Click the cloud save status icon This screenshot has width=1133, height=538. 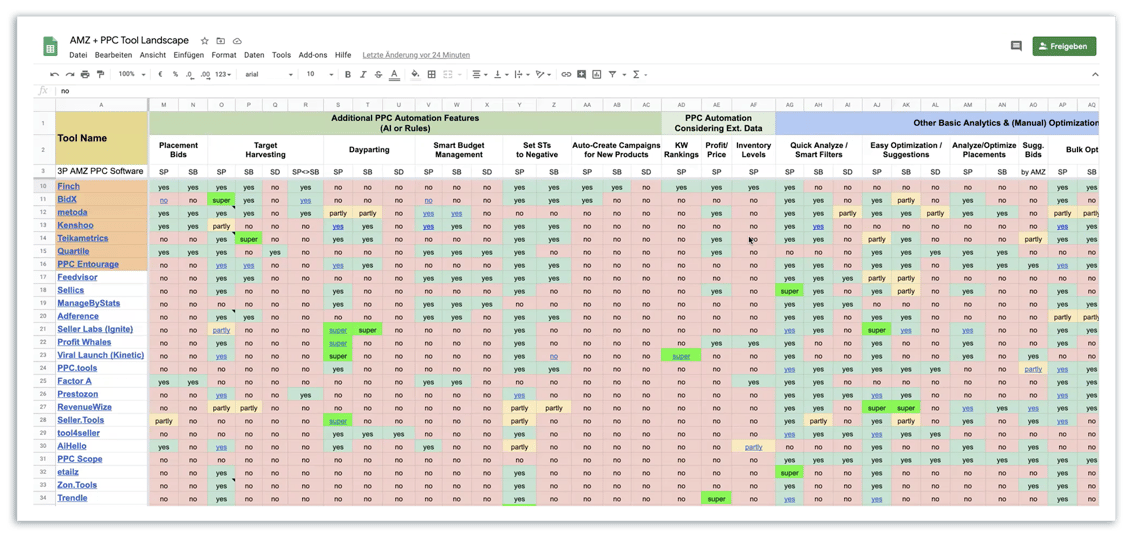(238, 41)
